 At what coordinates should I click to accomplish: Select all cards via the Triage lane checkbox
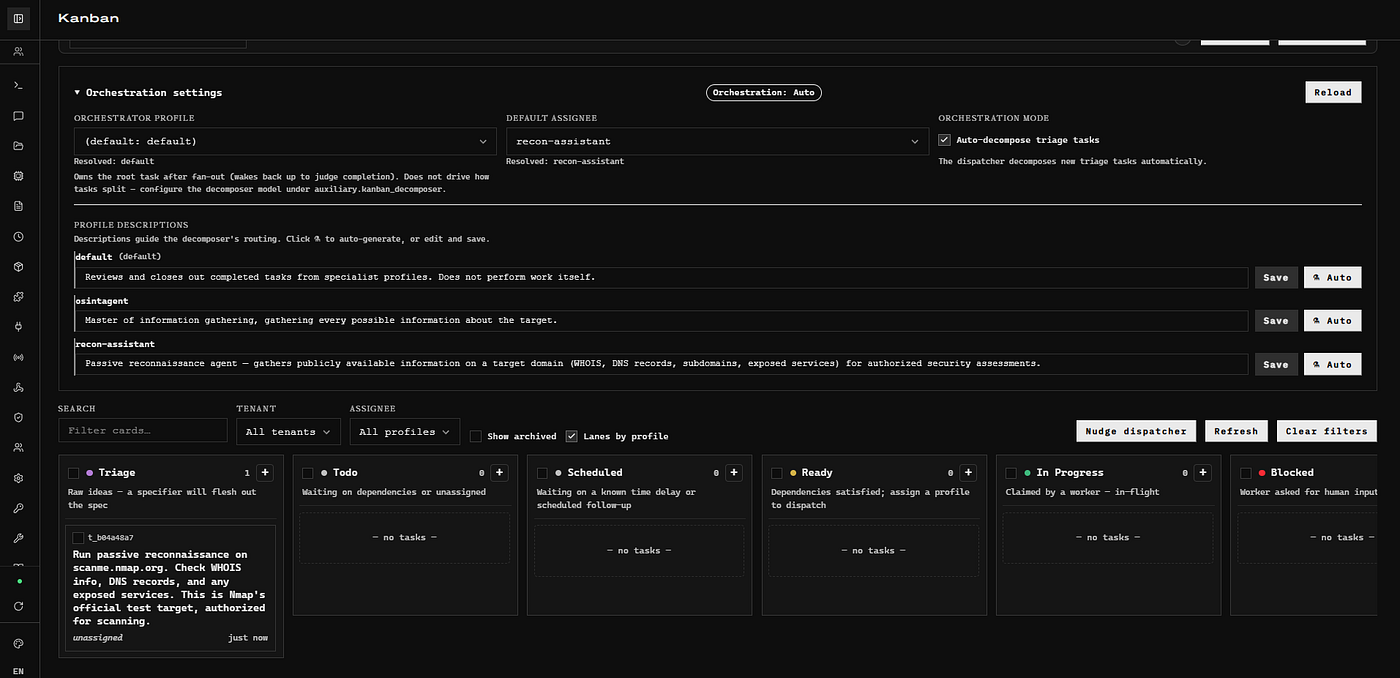pyautogui.click(x=74, y=473)
